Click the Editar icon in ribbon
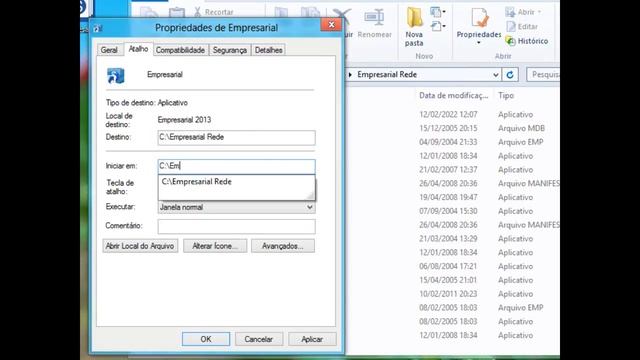This screenshot has width=640, height=360. [511, 27]
